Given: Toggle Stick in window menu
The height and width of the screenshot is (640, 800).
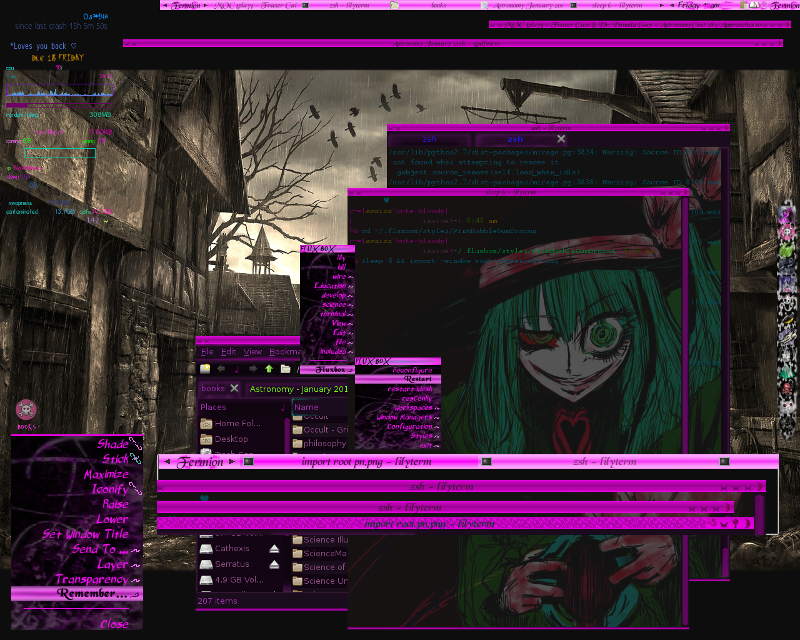Looking at the screenshot, I should pos(77,459).
